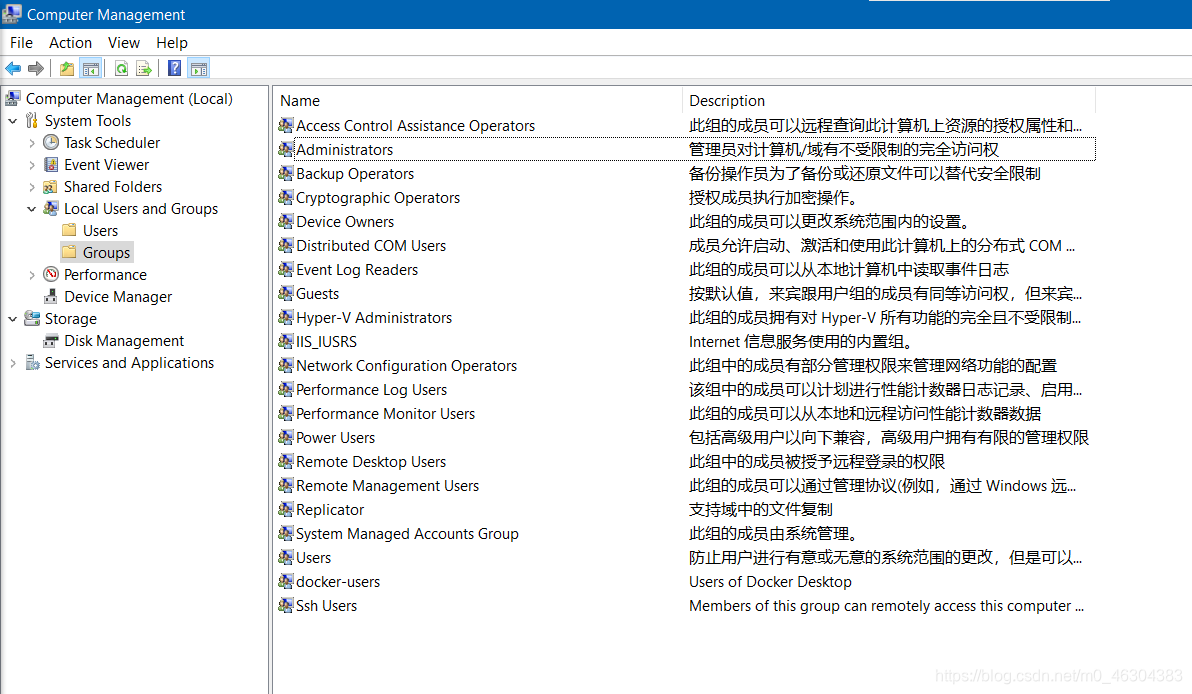The height and width of the screenshot is (694, 1192).
Task: Select the Task Scheduler clock icon
Action: pos(51,142)
